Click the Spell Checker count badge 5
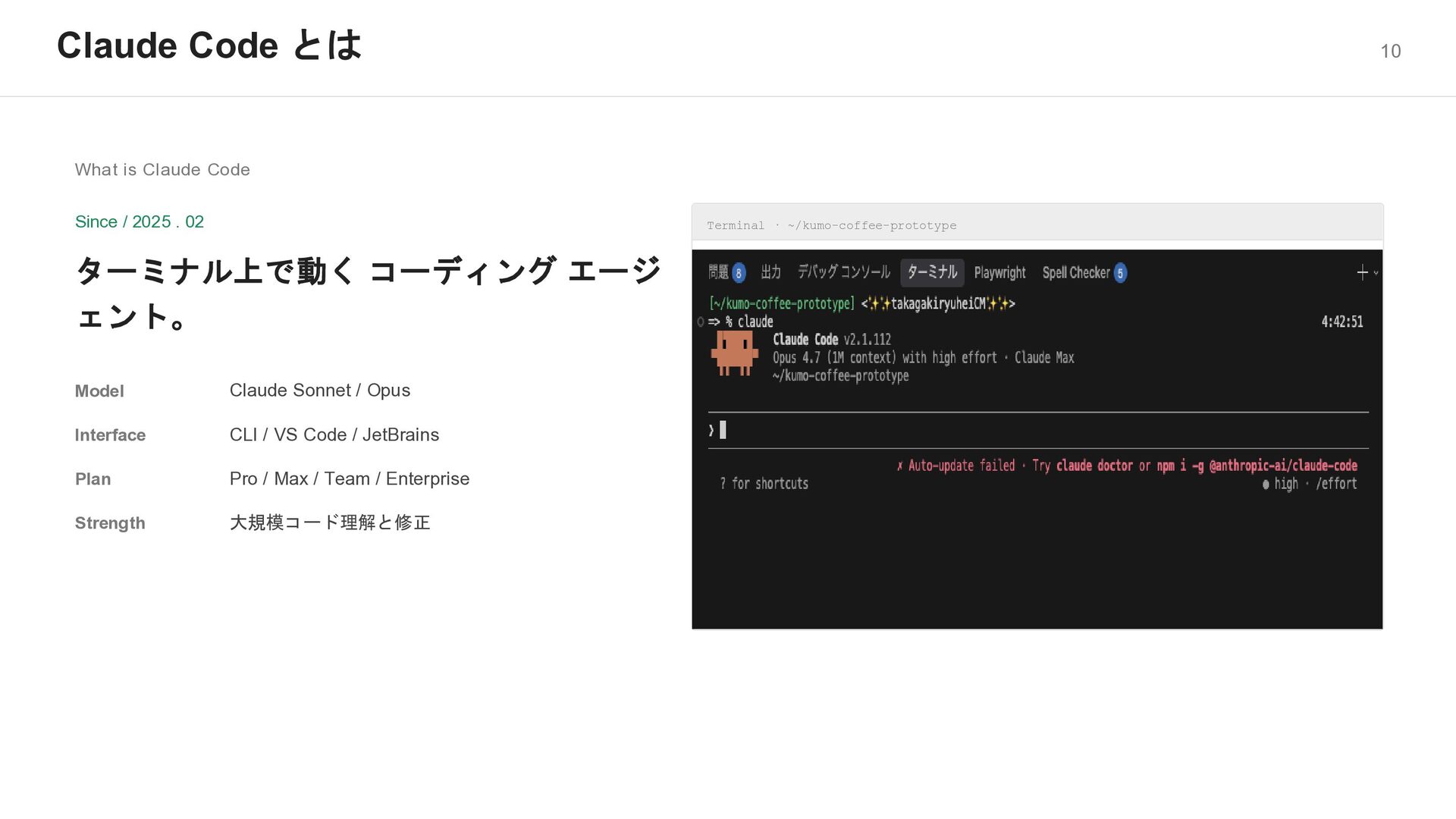This screenshot has width=1456, height=819. 1120,273
